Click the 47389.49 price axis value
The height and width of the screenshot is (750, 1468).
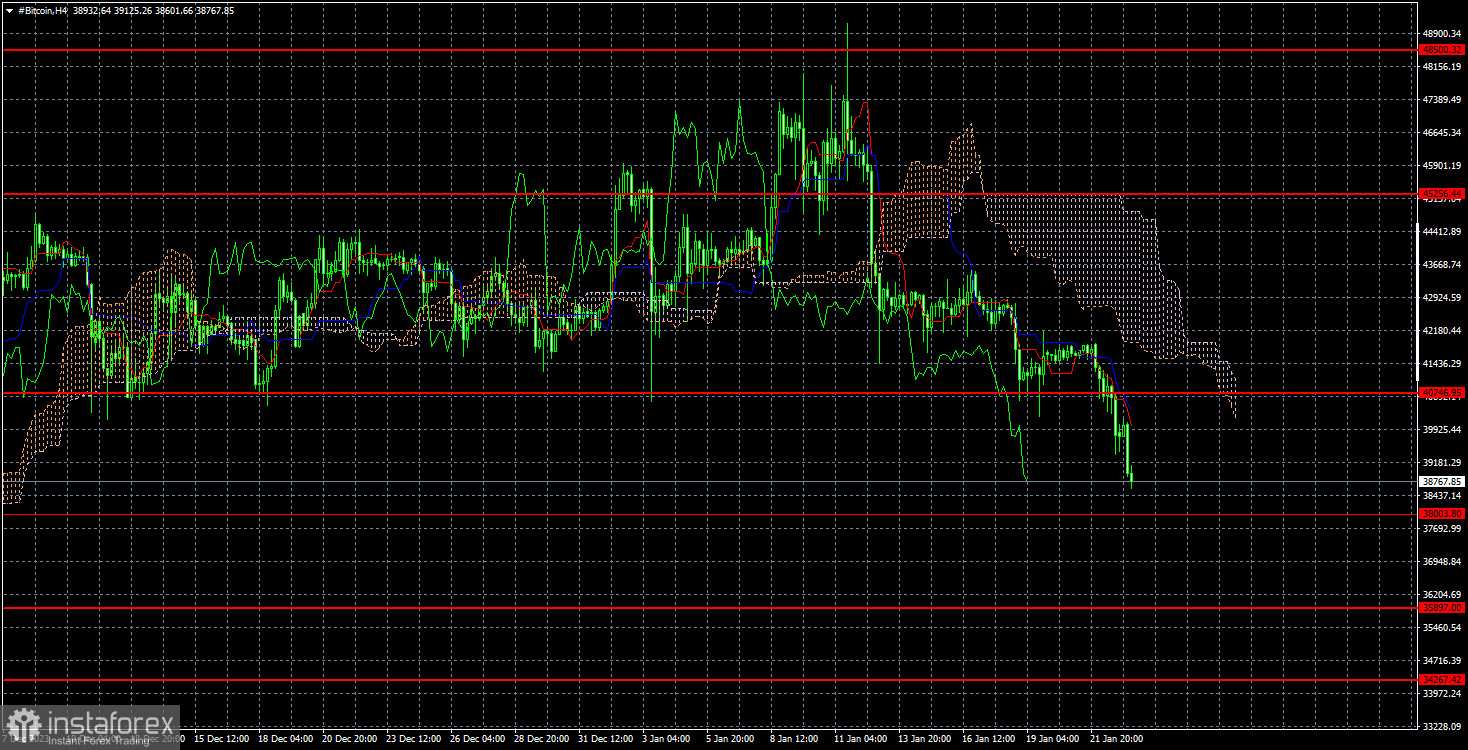(x=1442, y=100)
